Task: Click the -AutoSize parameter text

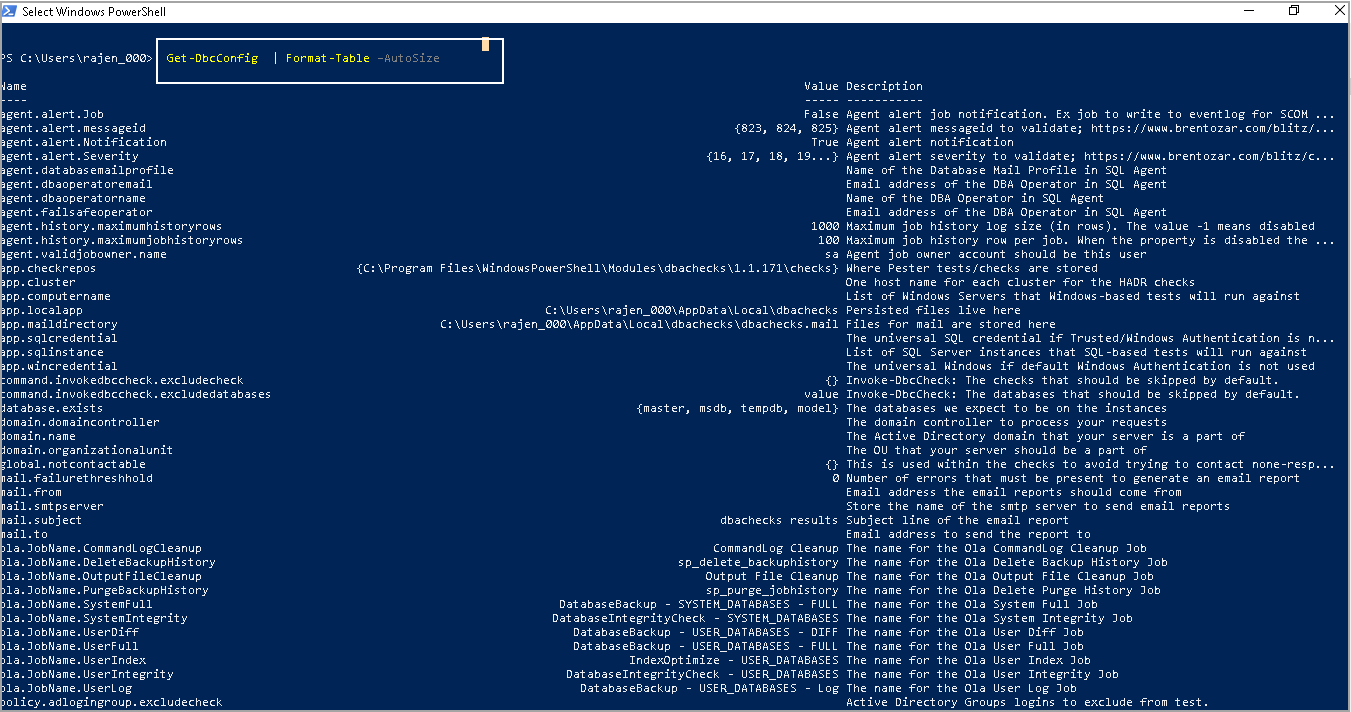Action: (408, 58)
